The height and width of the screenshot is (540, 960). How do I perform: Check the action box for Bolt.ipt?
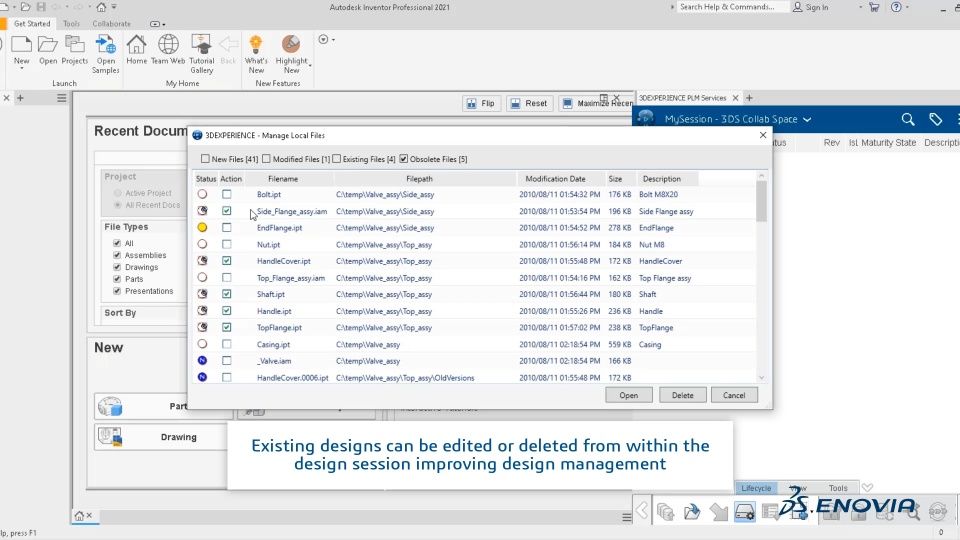click(x=227, y=194)
